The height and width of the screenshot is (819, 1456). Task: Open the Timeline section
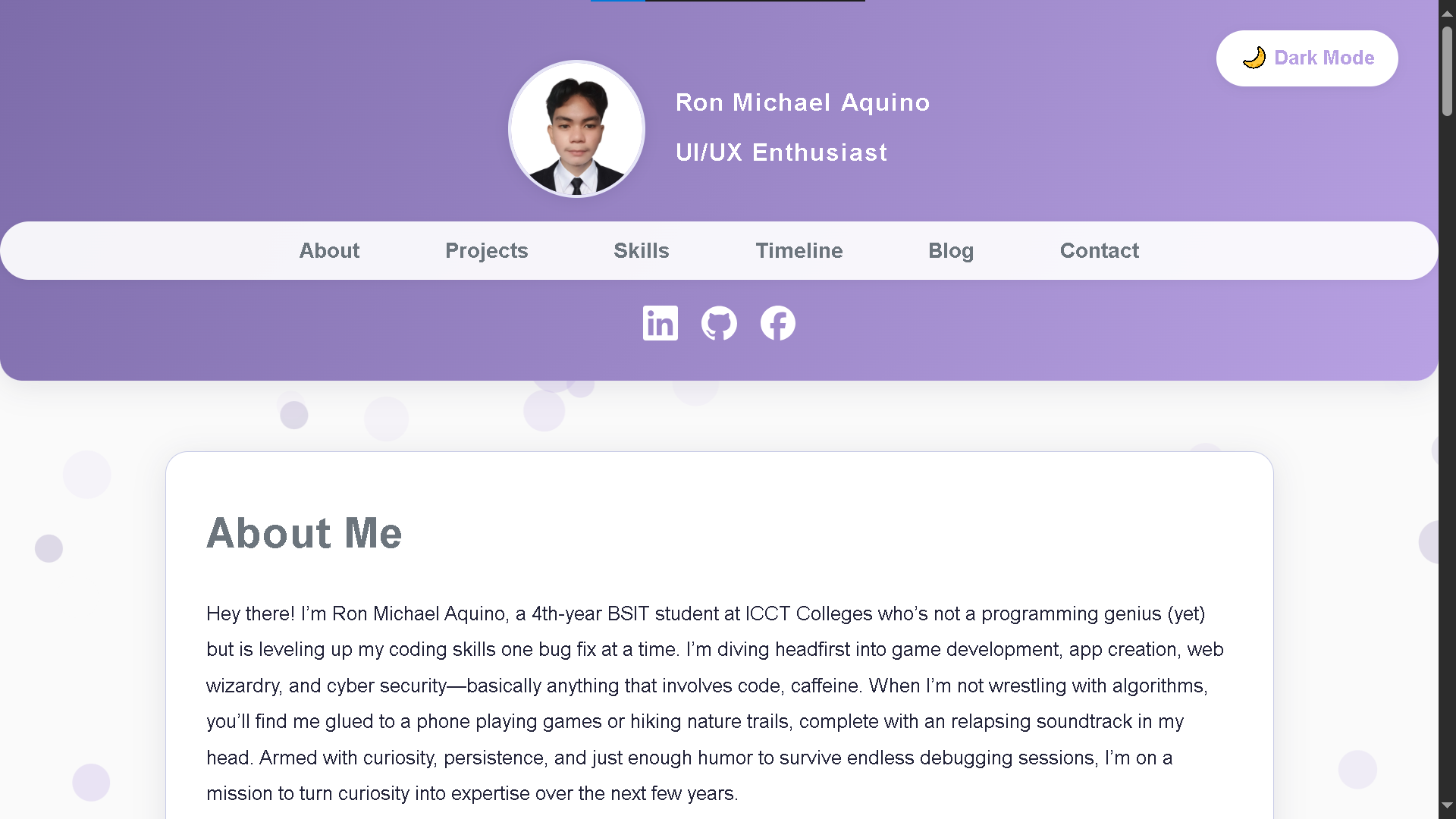tap(799, 250)
